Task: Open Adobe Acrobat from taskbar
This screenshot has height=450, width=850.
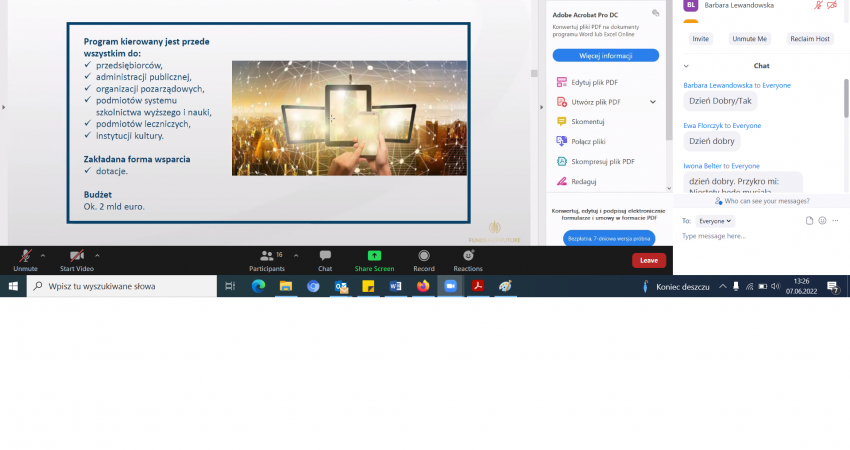Action: coord(478,286)
